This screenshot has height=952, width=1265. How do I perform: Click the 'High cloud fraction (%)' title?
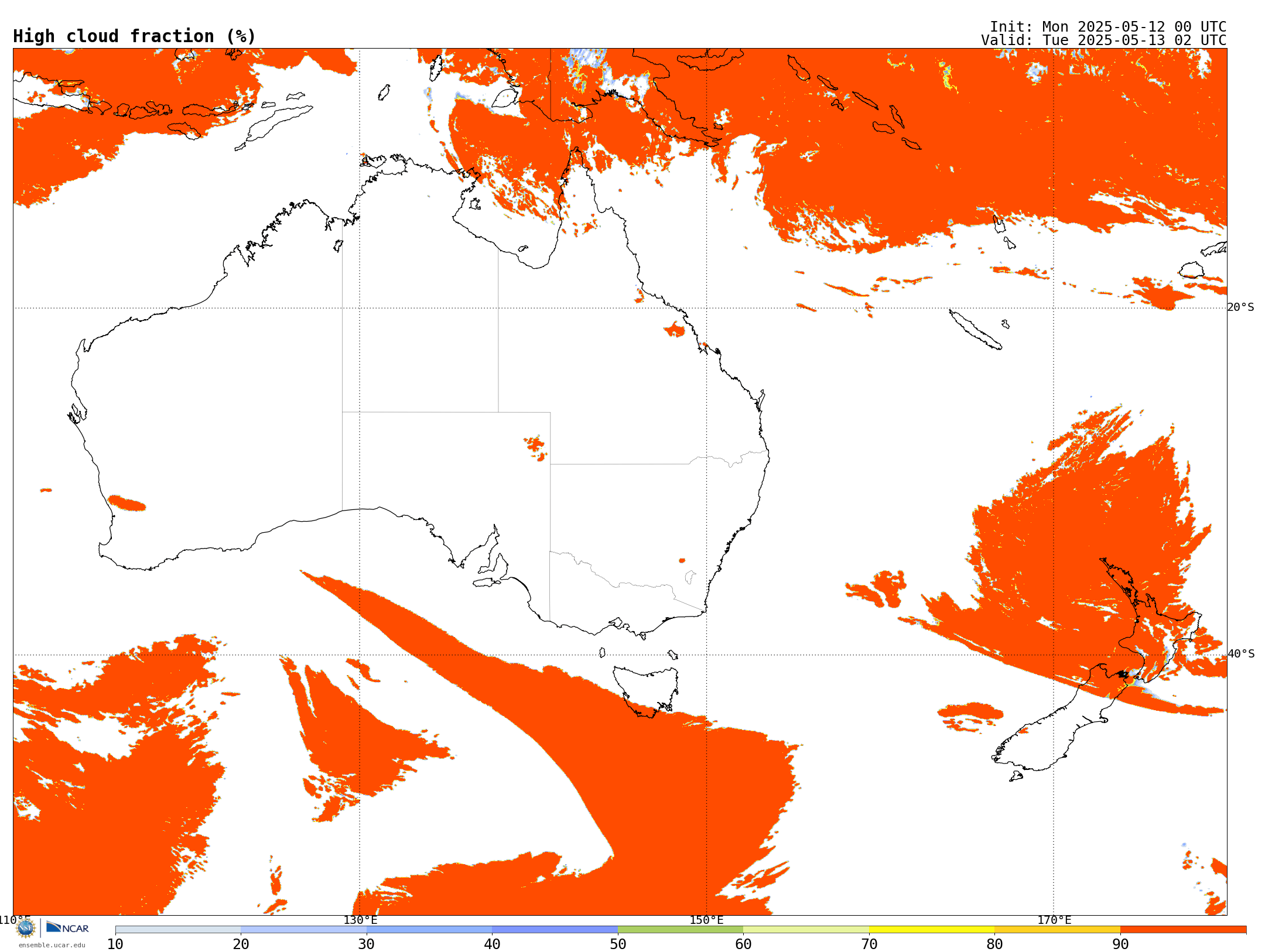(134, 36)
